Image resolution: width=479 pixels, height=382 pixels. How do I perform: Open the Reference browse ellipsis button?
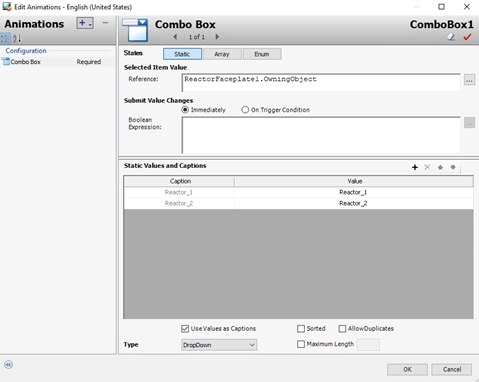[x=469, y=80]
